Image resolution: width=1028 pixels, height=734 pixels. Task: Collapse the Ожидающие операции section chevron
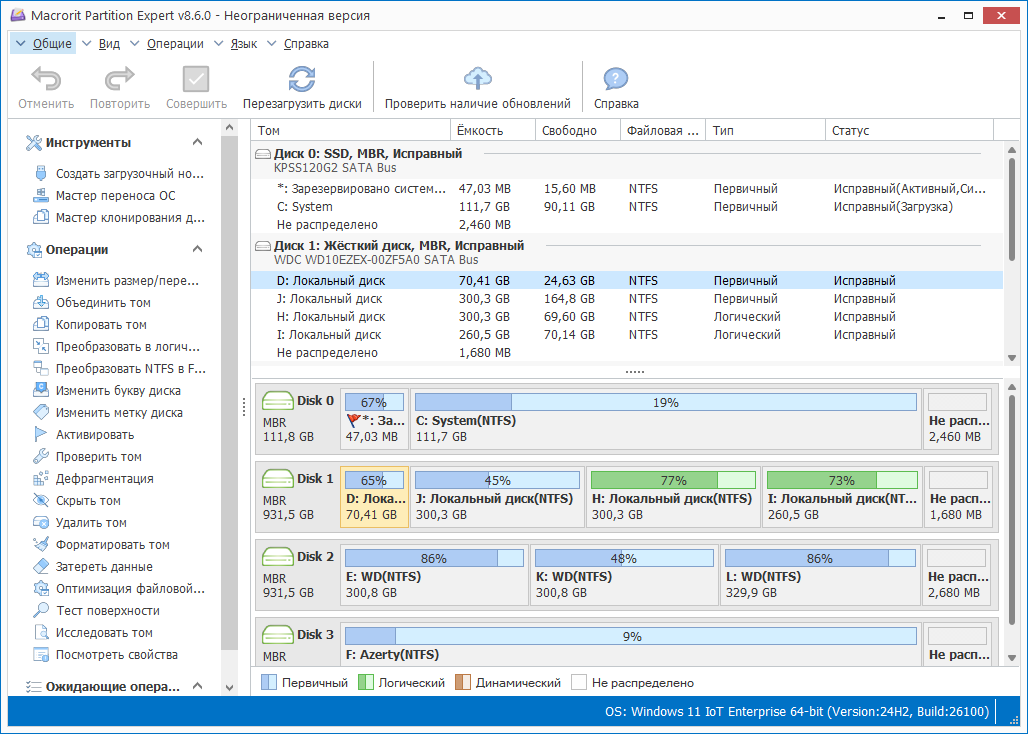point(197,686)
